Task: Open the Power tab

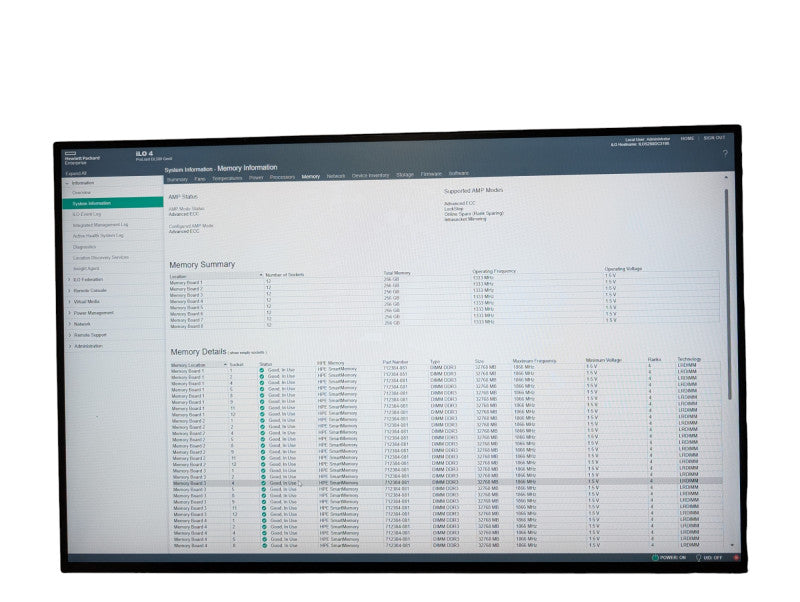Action: click(x=256, y=178)
